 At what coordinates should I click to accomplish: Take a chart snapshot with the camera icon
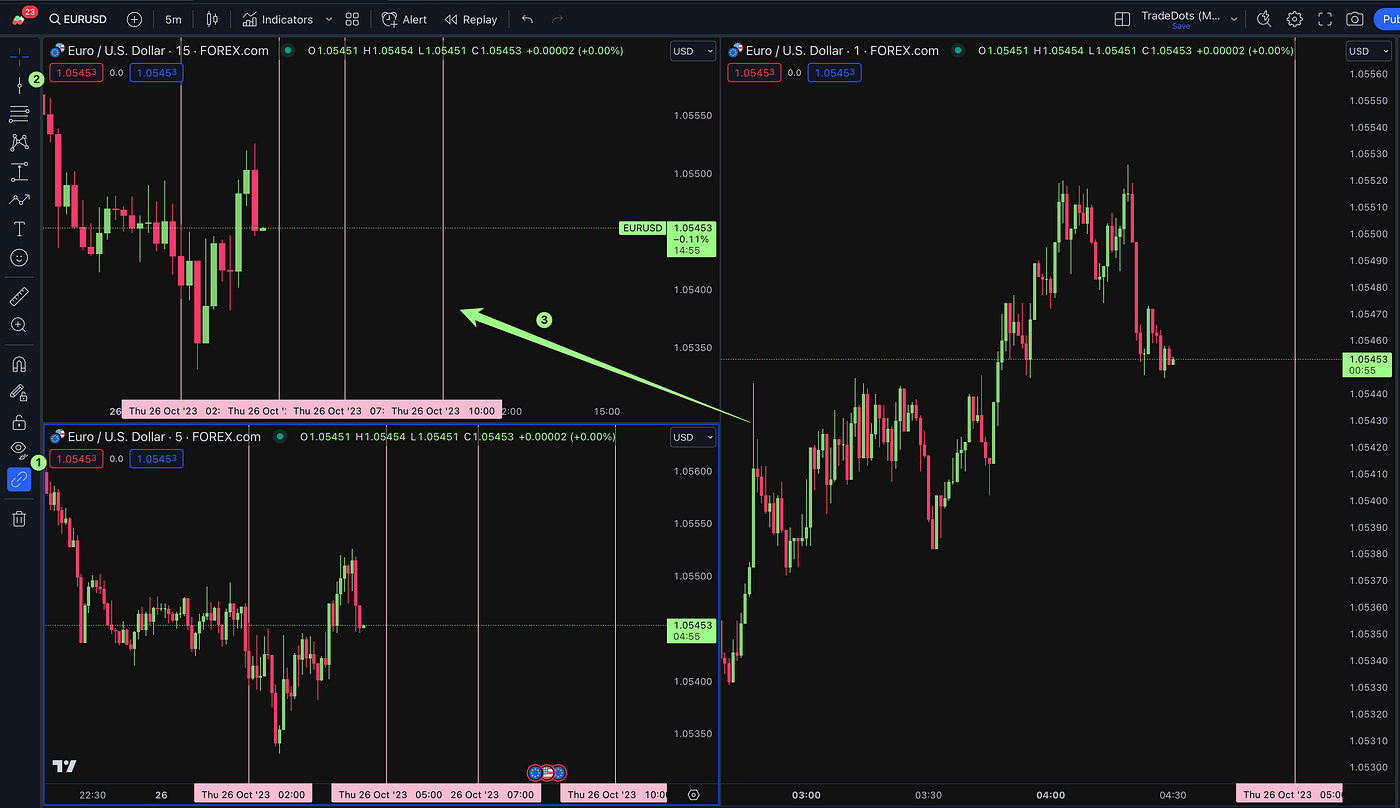1355,19
